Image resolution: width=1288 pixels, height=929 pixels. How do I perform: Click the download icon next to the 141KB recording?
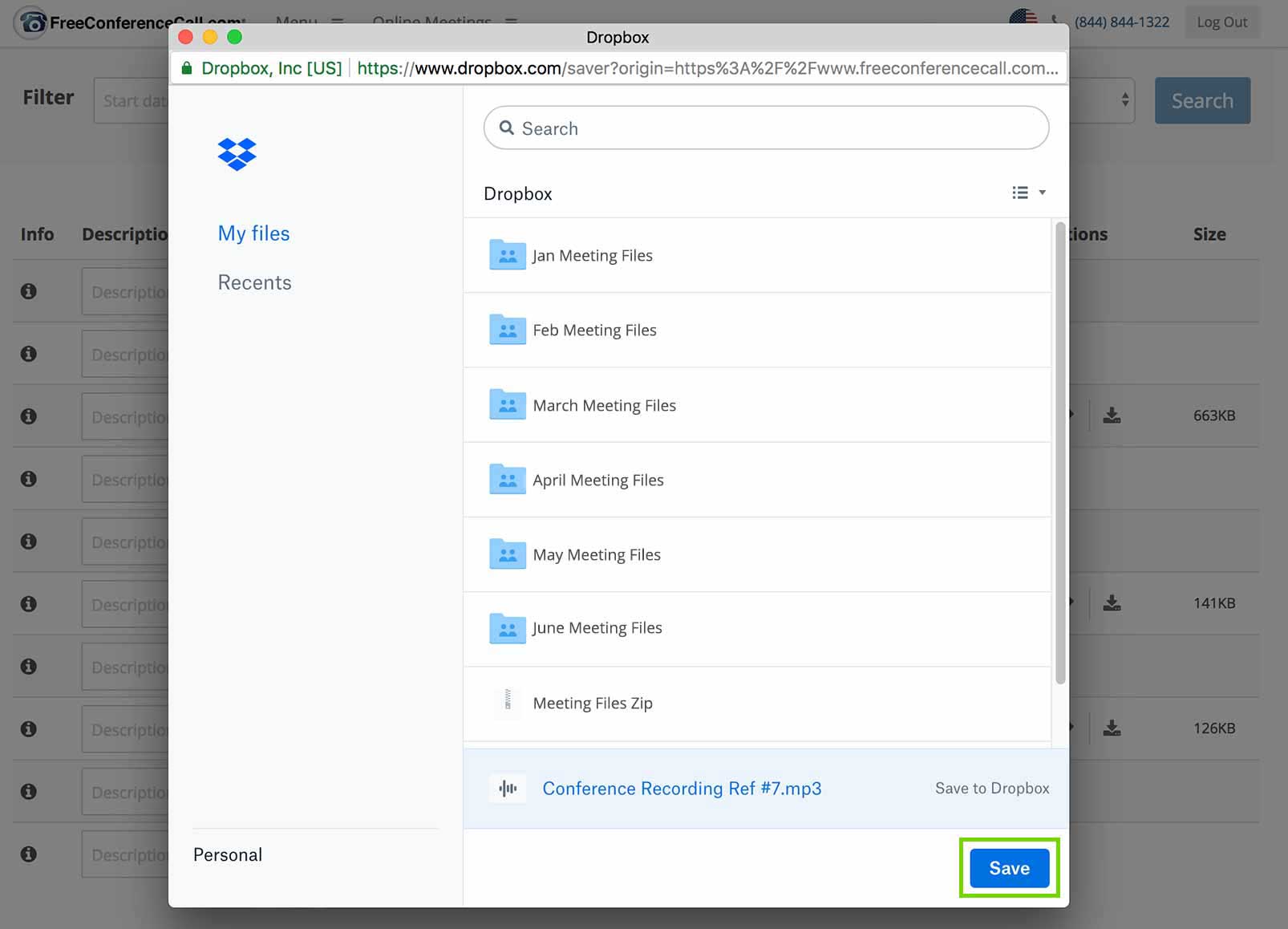[x=1112, y=602]
